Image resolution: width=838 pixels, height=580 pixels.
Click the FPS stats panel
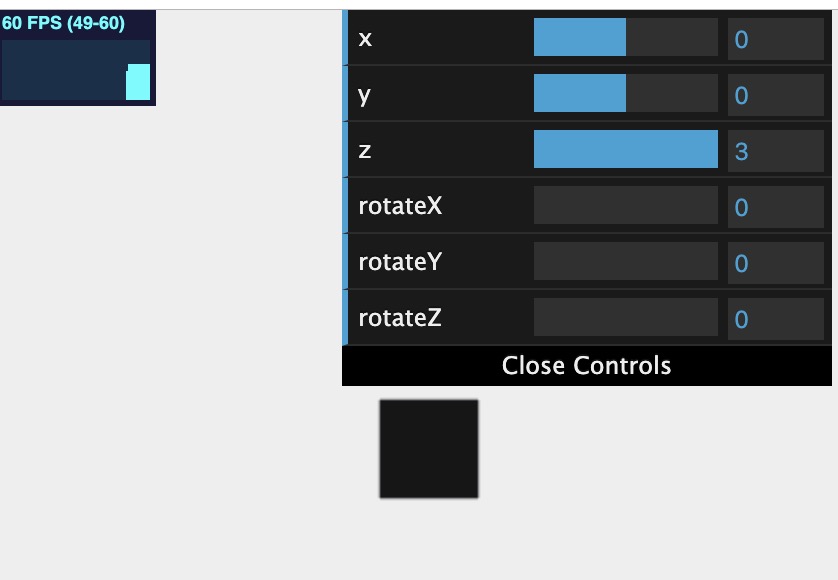(x=77, y=58)
